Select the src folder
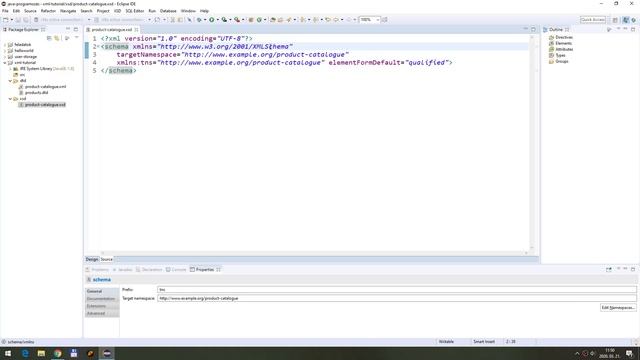The width and height of the screenshot is (640, 360). [x=19, y=75]
